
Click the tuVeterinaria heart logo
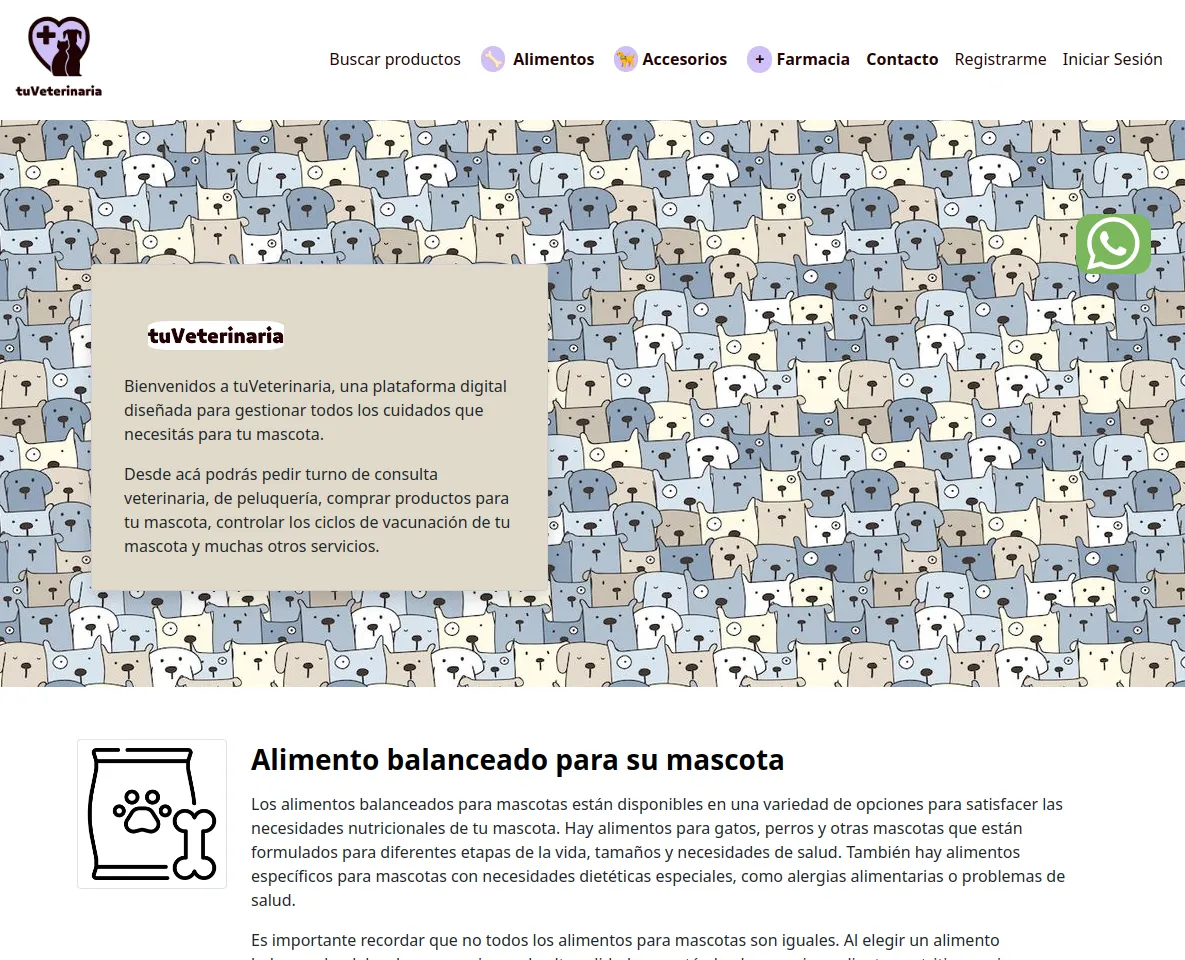[58, 45]
